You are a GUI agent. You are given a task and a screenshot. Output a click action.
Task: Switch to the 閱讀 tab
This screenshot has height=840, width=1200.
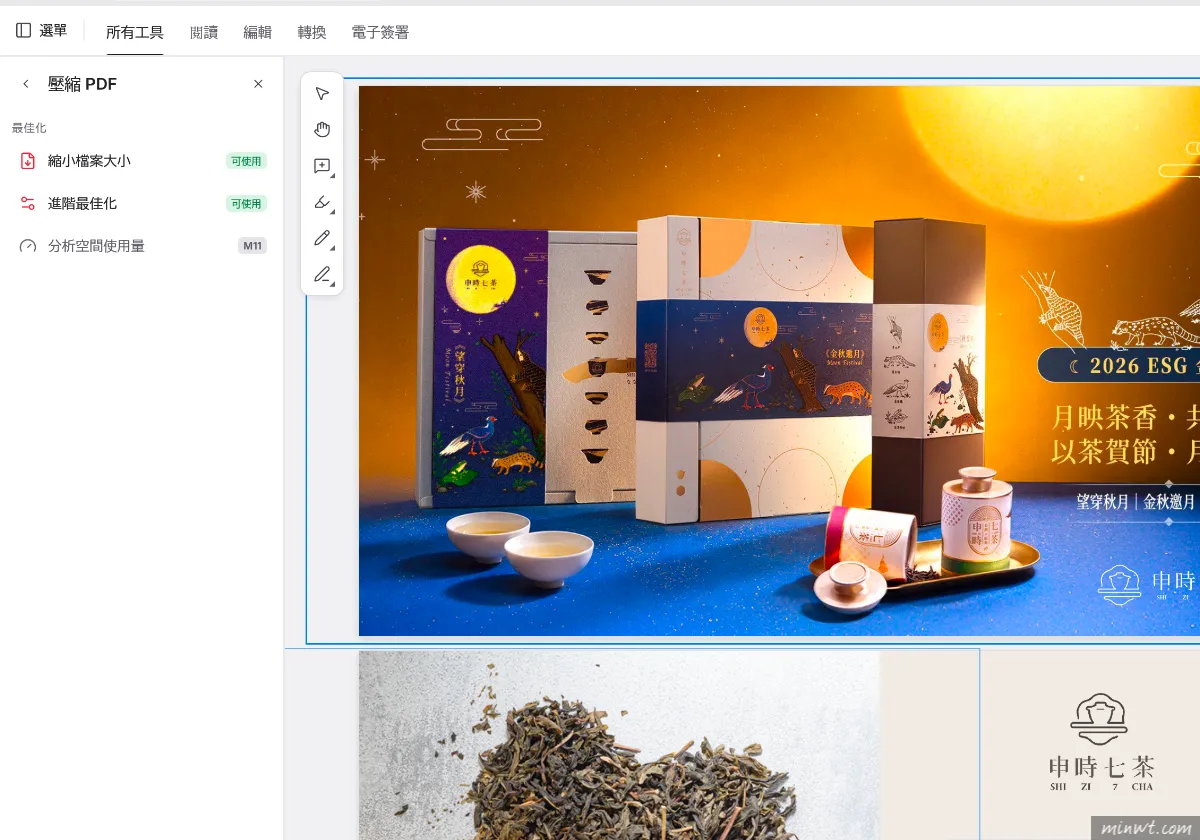(x=204, y=32)
